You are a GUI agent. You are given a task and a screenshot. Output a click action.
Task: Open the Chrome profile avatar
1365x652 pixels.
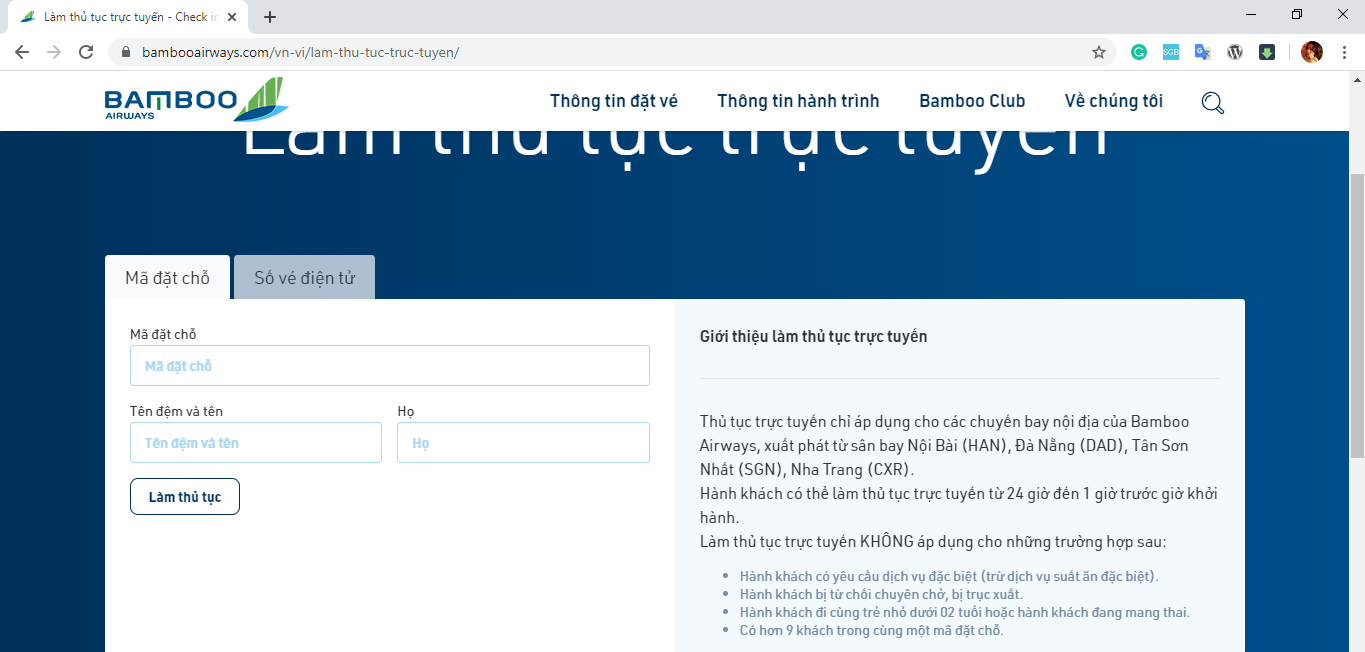click(1311, 52)
